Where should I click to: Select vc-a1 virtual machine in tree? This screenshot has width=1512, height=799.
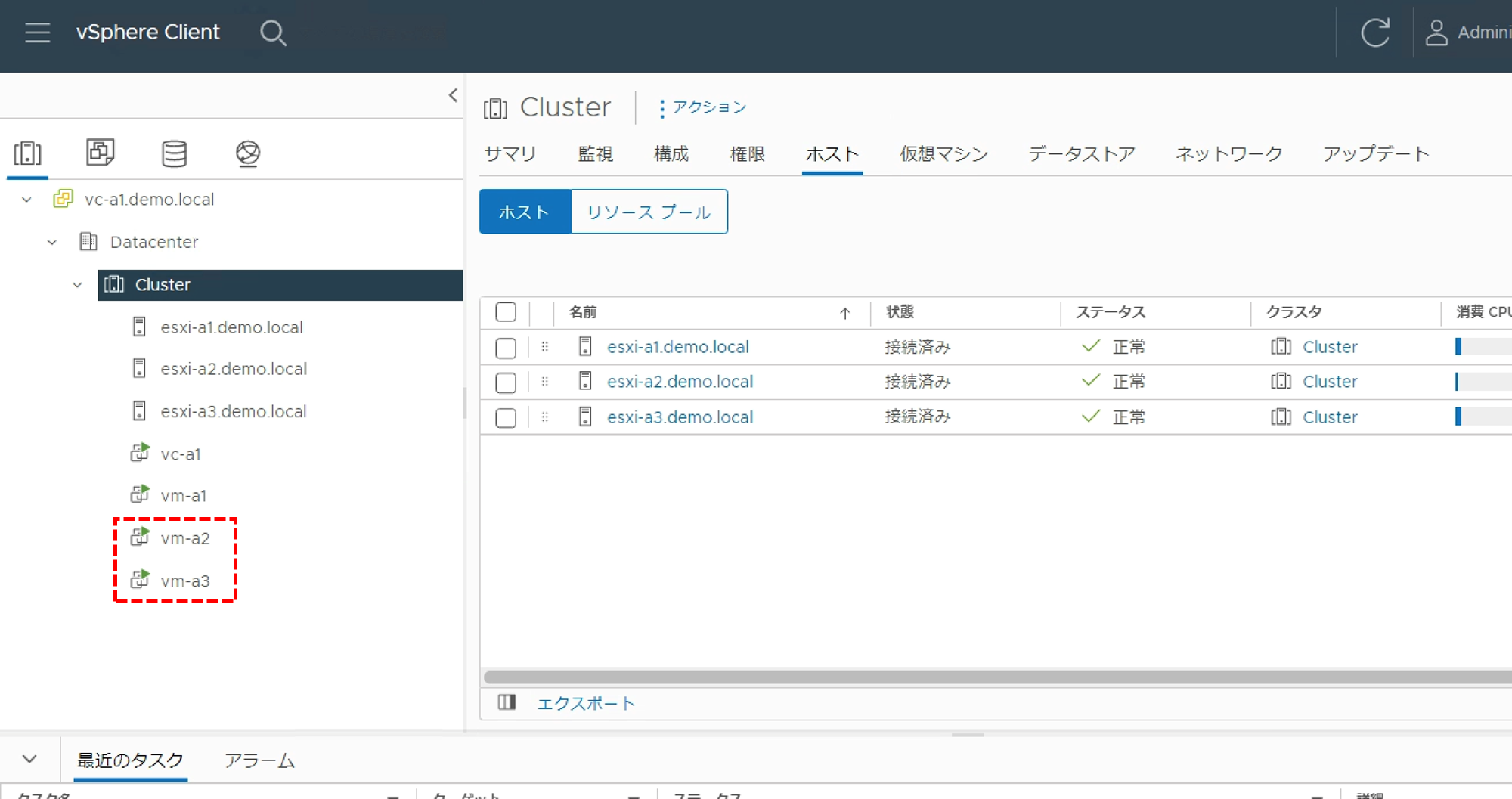(181, 454)
